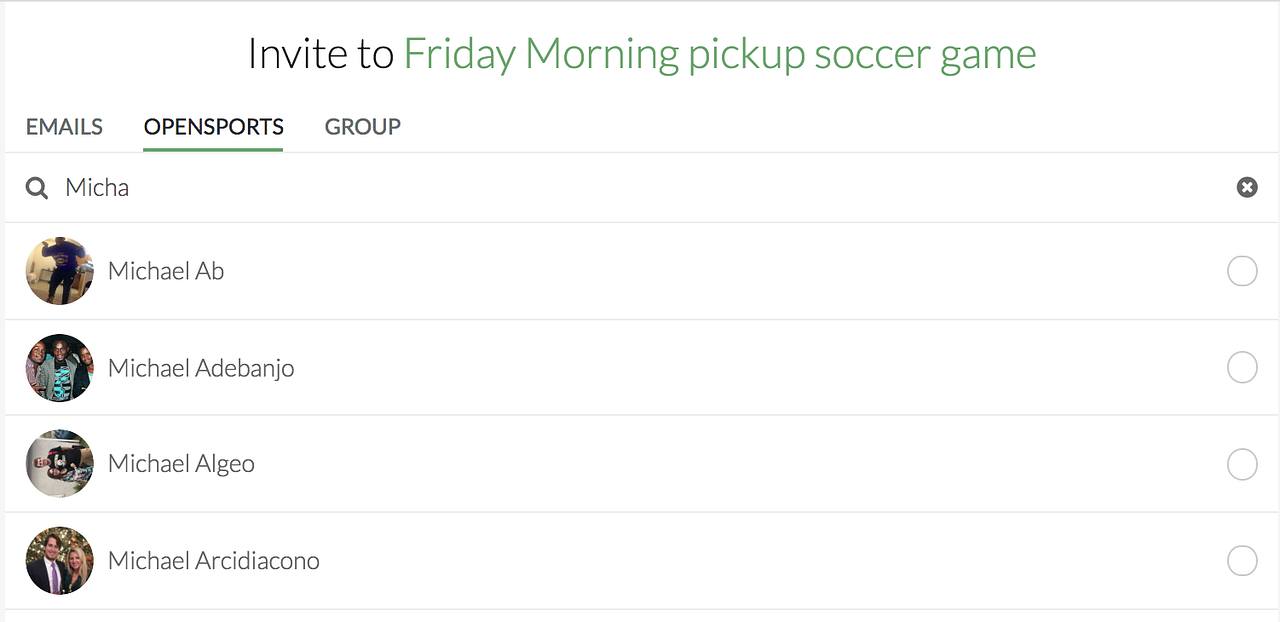This screenshot has height=622, width=1280.
Task: Open Michael Algeo's profile avatar
Action: (60, 464)
